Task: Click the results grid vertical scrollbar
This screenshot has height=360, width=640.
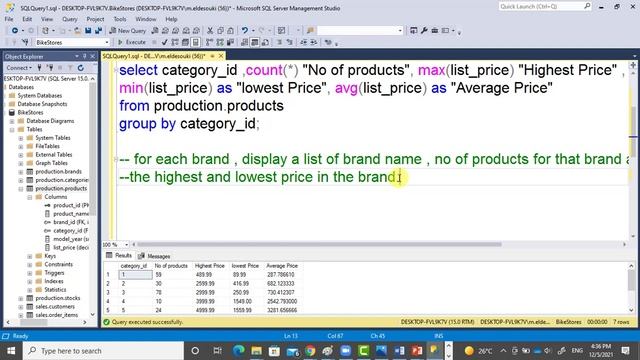Action: 631,280
